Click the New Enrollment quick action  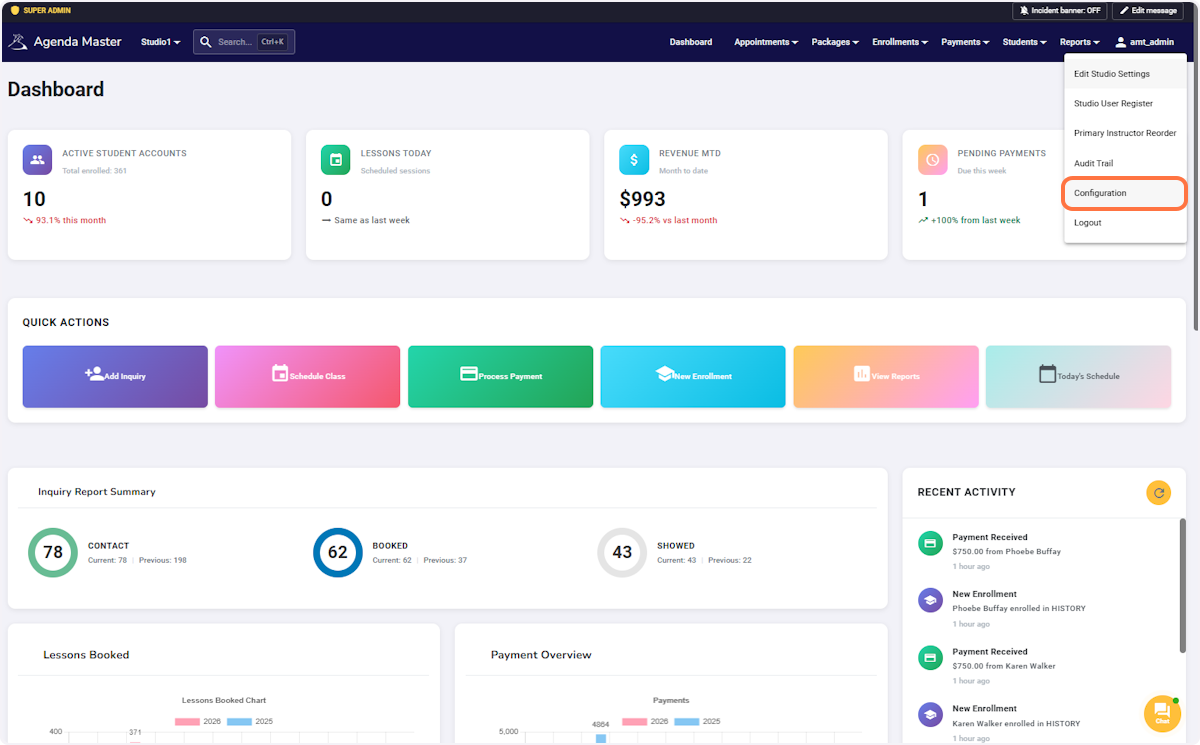(x=693, y=377)
